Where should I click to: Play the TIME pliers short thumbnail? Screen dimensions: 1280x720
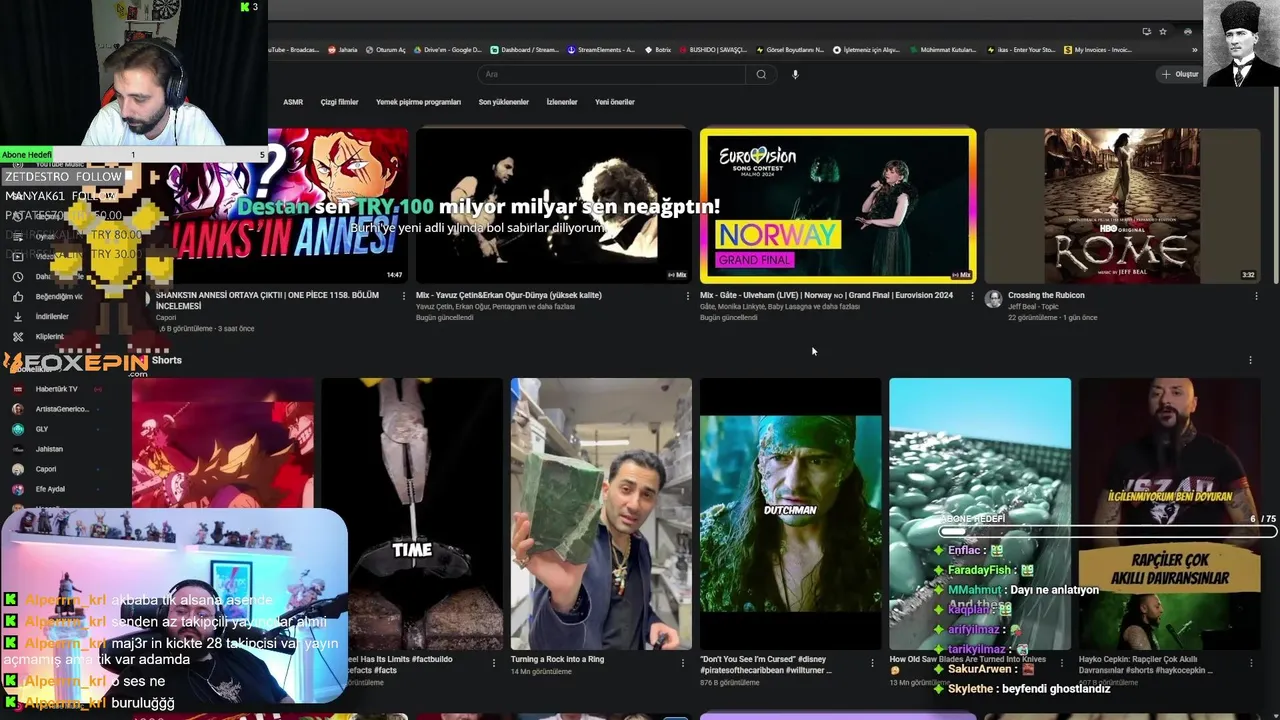pyautogui.click(x=412, y=514)
